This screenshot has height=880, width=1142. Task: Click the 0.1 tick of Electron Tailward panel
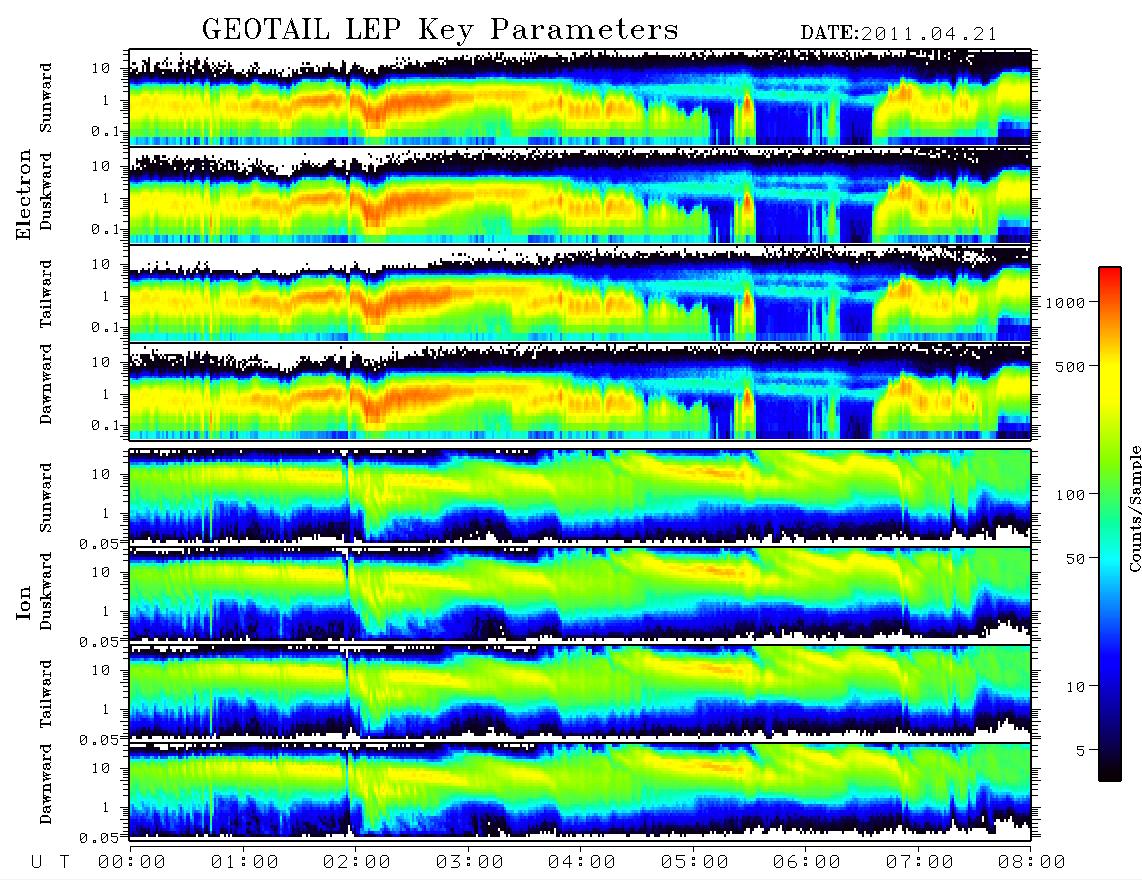pyautogui.click(x=107, y=328)
